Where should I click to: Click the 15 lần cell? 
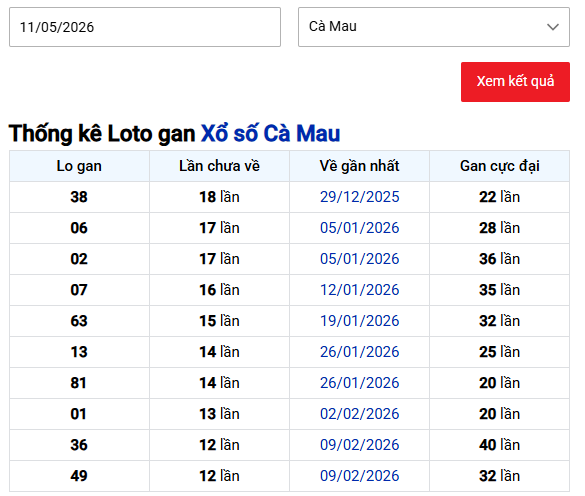pyautogui.click(x=219, y=321)
